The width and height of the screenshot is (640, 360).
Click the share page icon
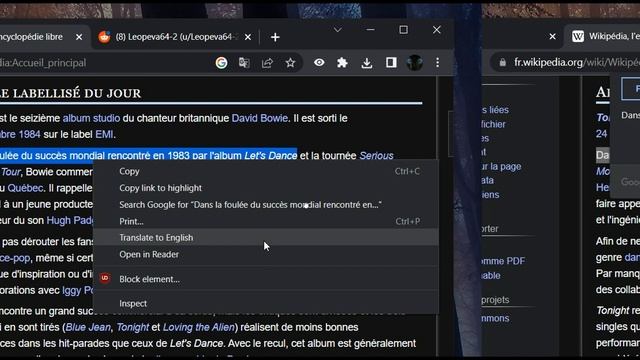click(x=267, y=62)
